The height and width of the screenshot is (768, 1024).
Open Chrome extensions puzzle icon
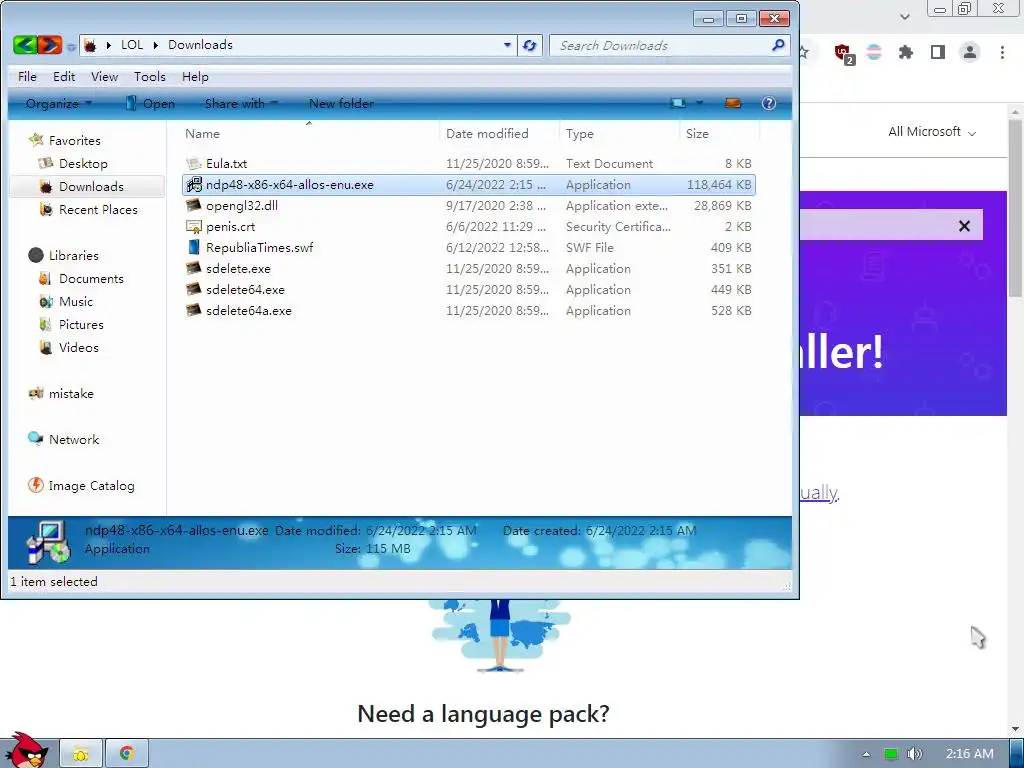[x=906, y=52]
